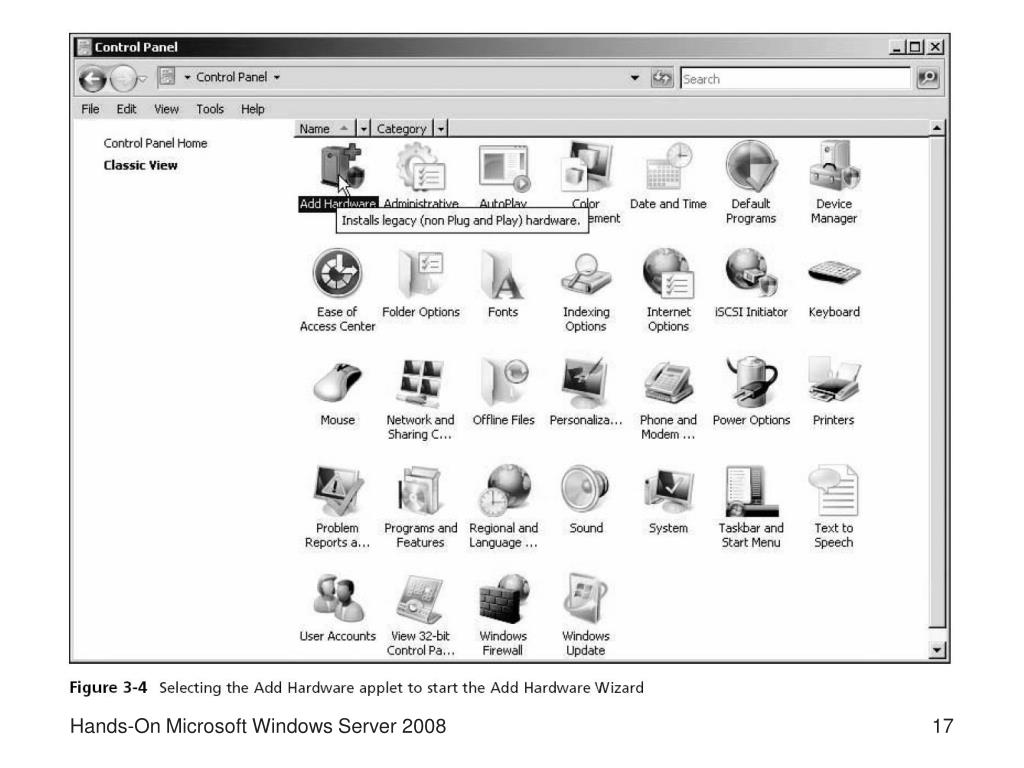Open the Help menu
The image size is (1024, 768).
pos(252,109)
